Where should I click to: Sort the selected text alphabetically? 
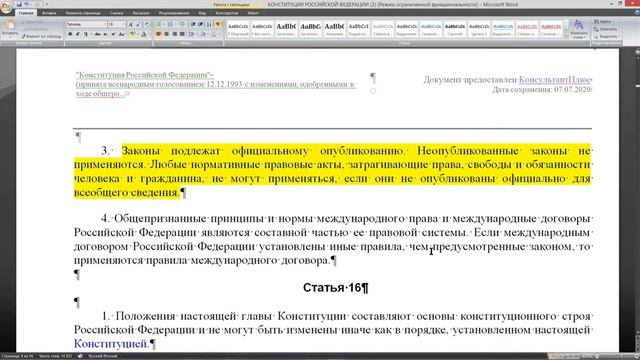coord(209,24)
